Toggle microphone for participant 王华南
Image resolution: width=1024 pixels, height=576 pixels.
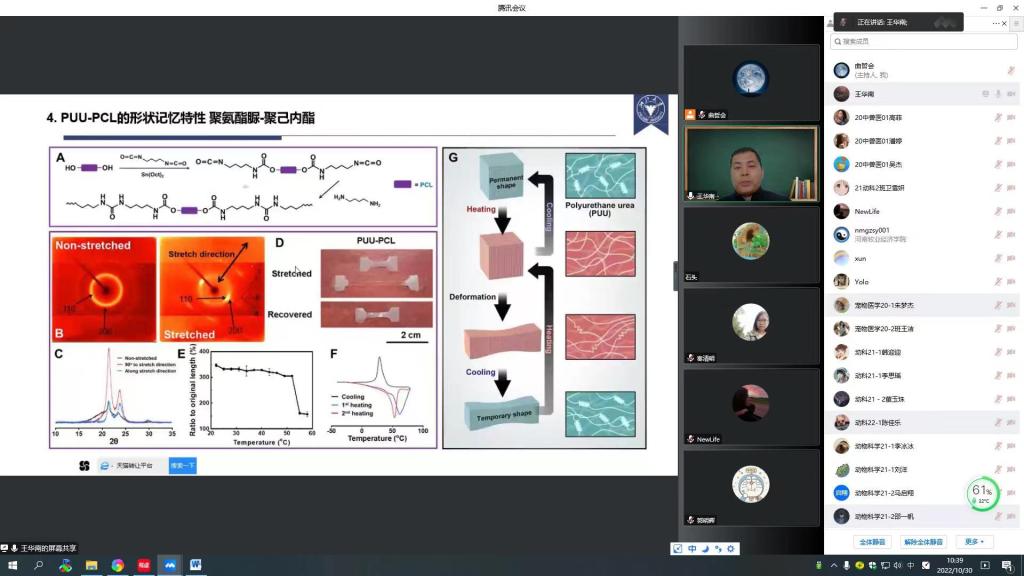coord(997,93)
